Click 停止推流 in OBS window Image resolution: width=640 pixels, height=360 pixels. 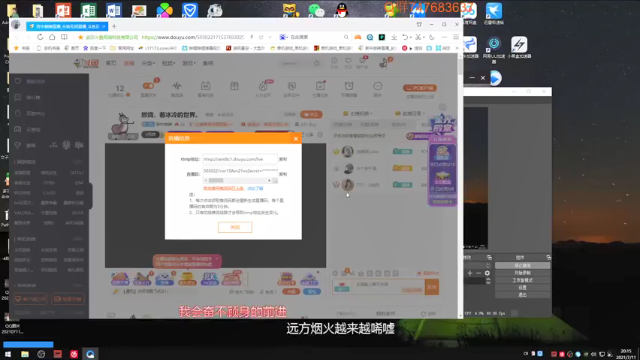pos(522,265)
